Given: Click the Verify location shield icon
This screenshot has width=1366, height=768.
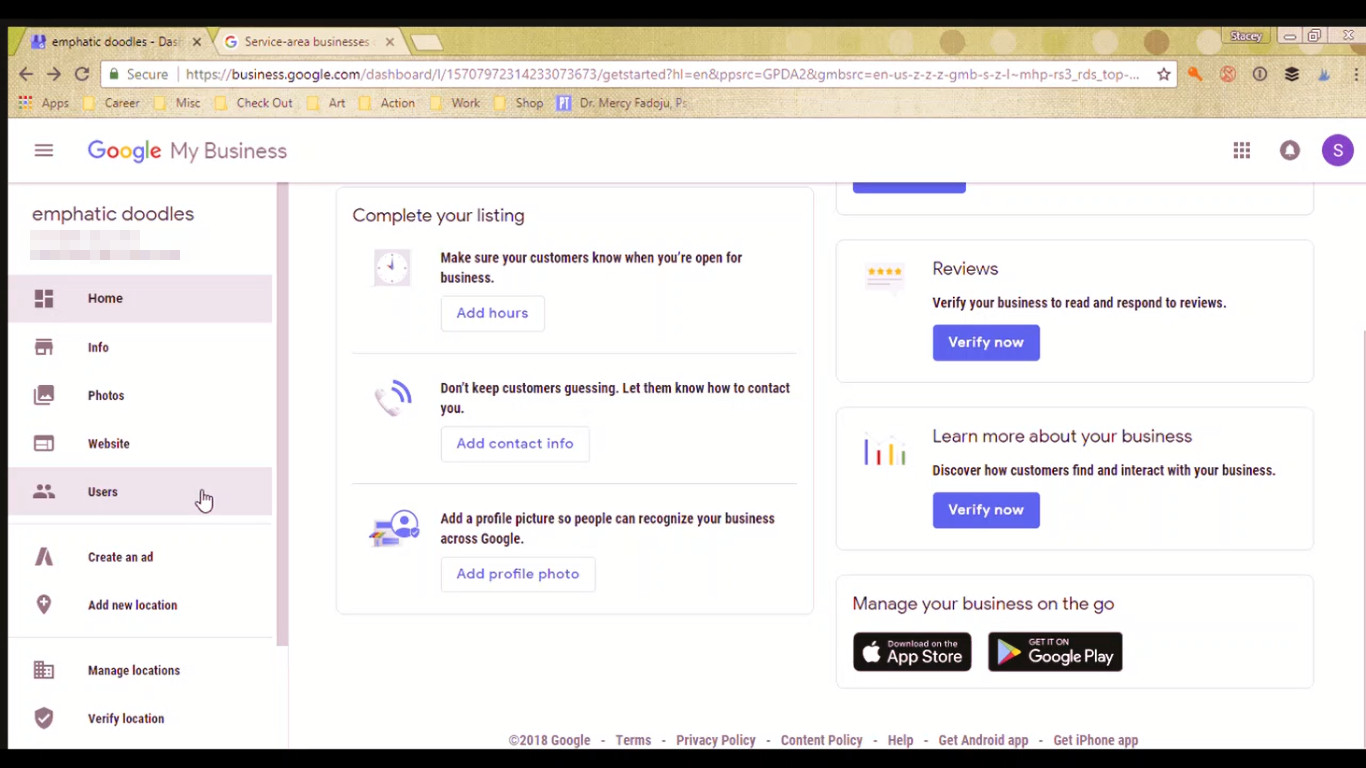Looking at the screenshot, I should [44, 718].
